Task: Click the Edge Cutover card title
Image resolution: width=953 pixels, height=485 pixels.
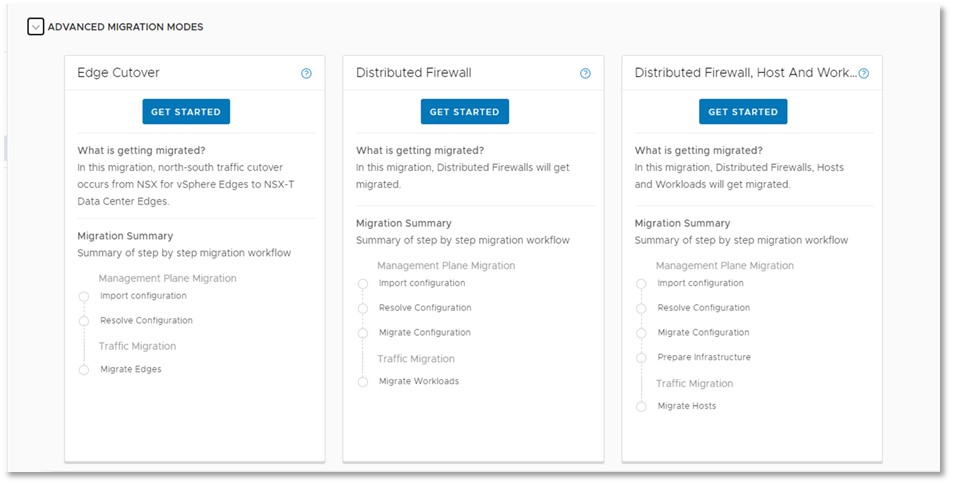Action: point(118,73)
